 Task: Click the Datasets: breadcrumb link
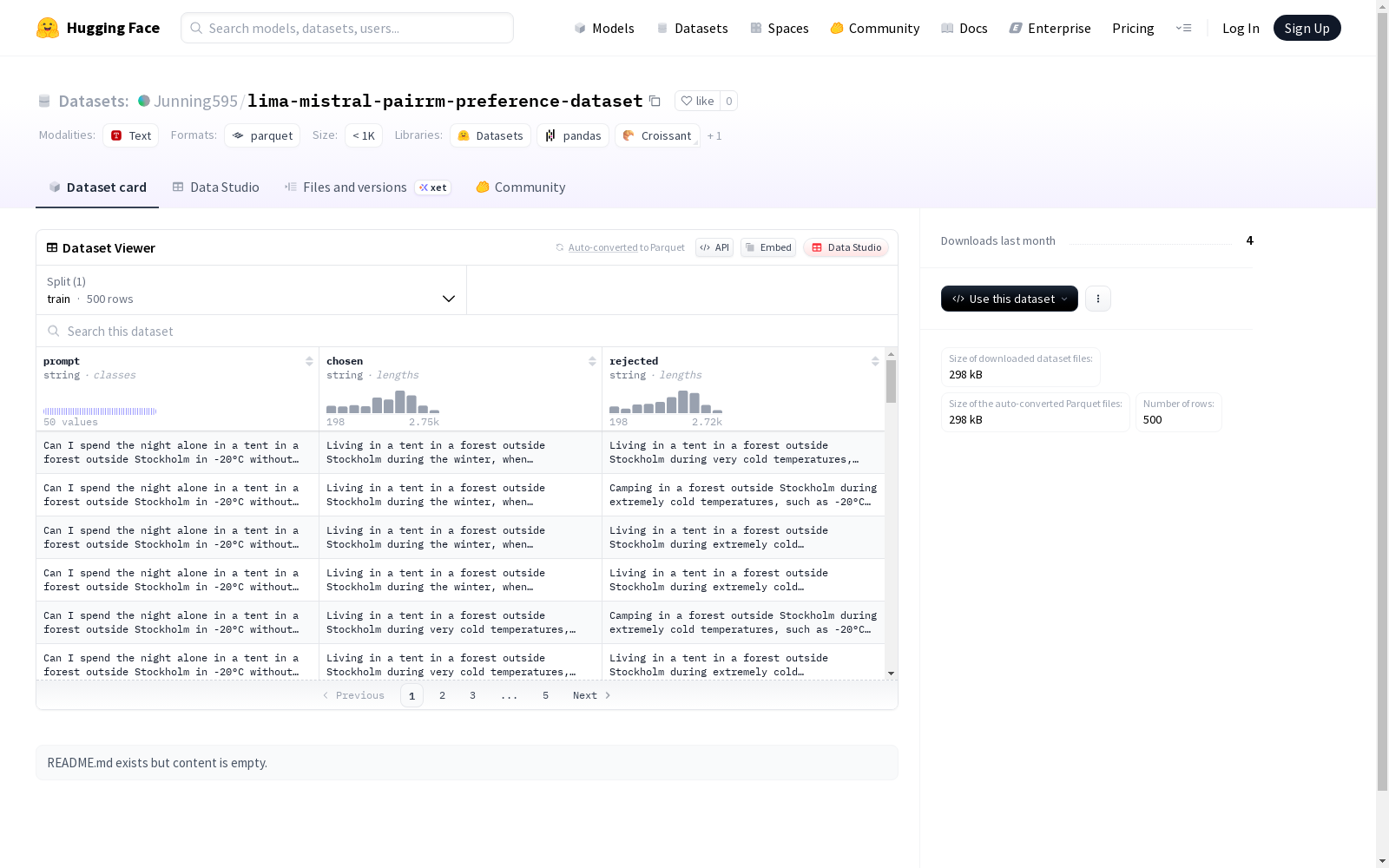pos(94,101)
